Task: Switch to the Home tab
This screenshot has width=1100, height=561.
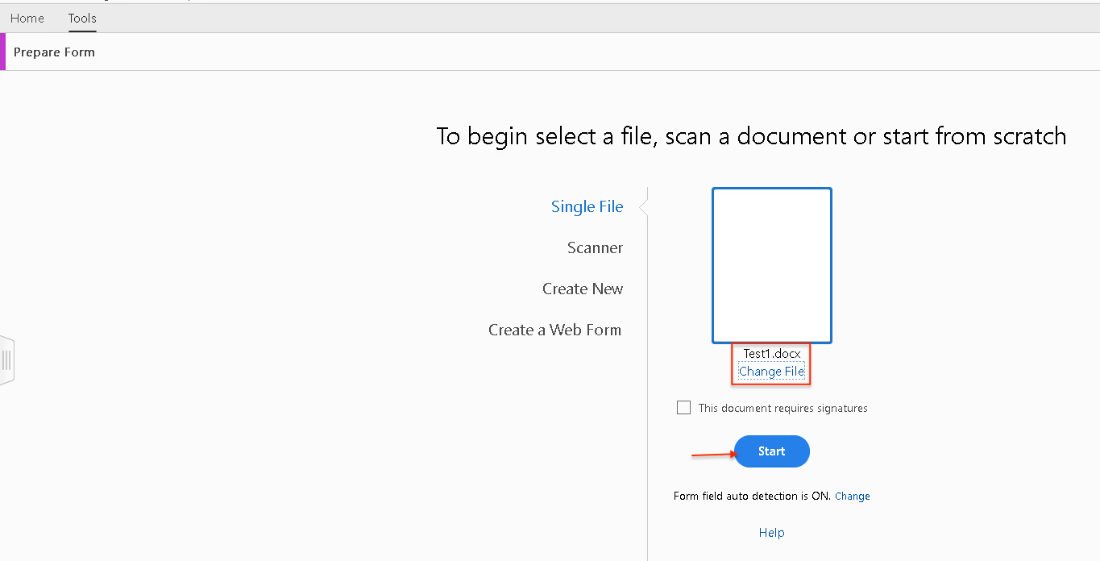Action: pos(27,18)
